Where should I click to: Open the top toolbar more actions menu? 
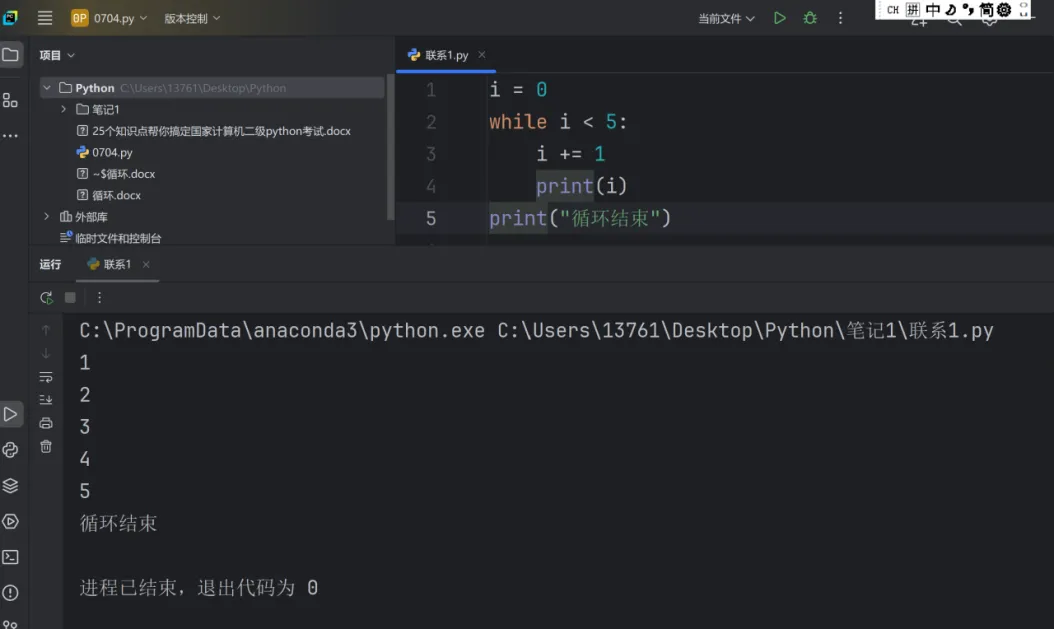tap(840, 18)
